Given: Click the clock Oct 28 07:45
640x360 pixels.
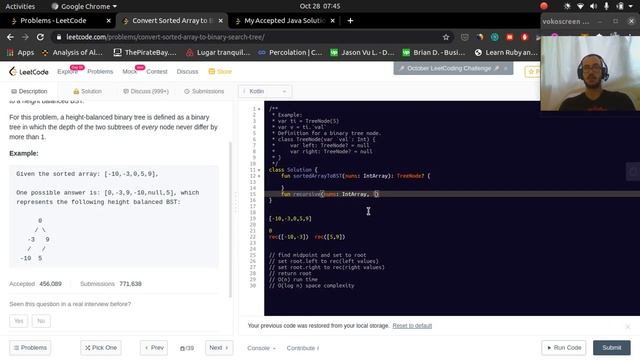Looking at the screenshot, I should [320, 6].
